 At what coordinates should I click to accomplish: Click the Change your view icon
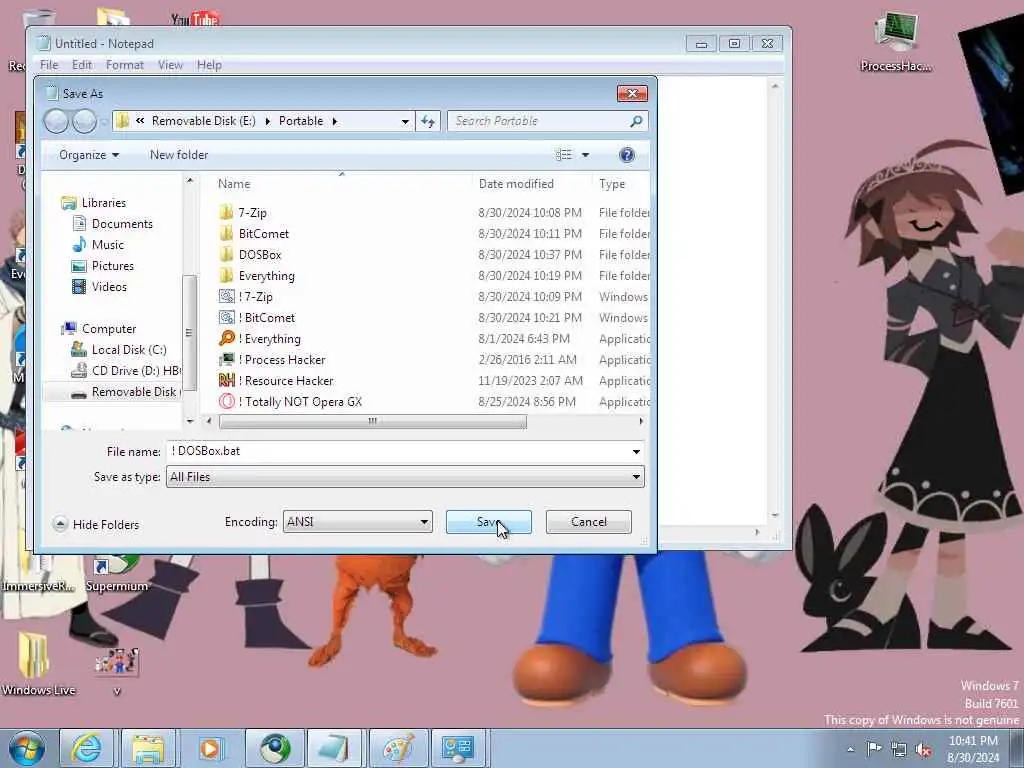pos(563,155)
